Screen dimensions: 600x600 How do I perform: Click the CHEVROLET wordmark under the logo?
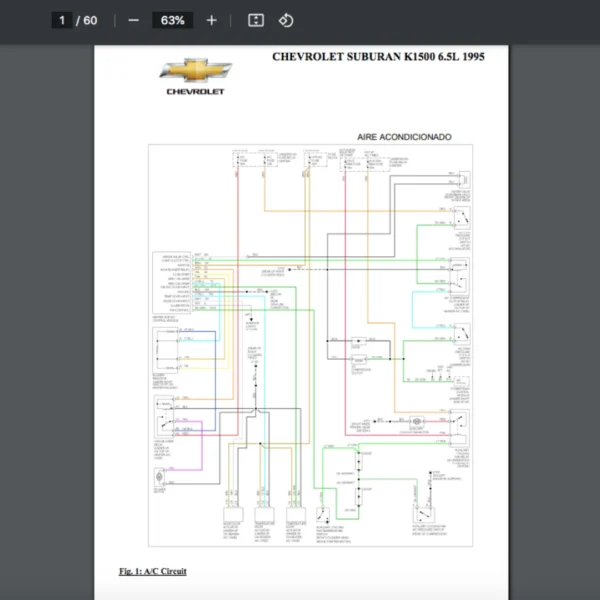(195, 92)
